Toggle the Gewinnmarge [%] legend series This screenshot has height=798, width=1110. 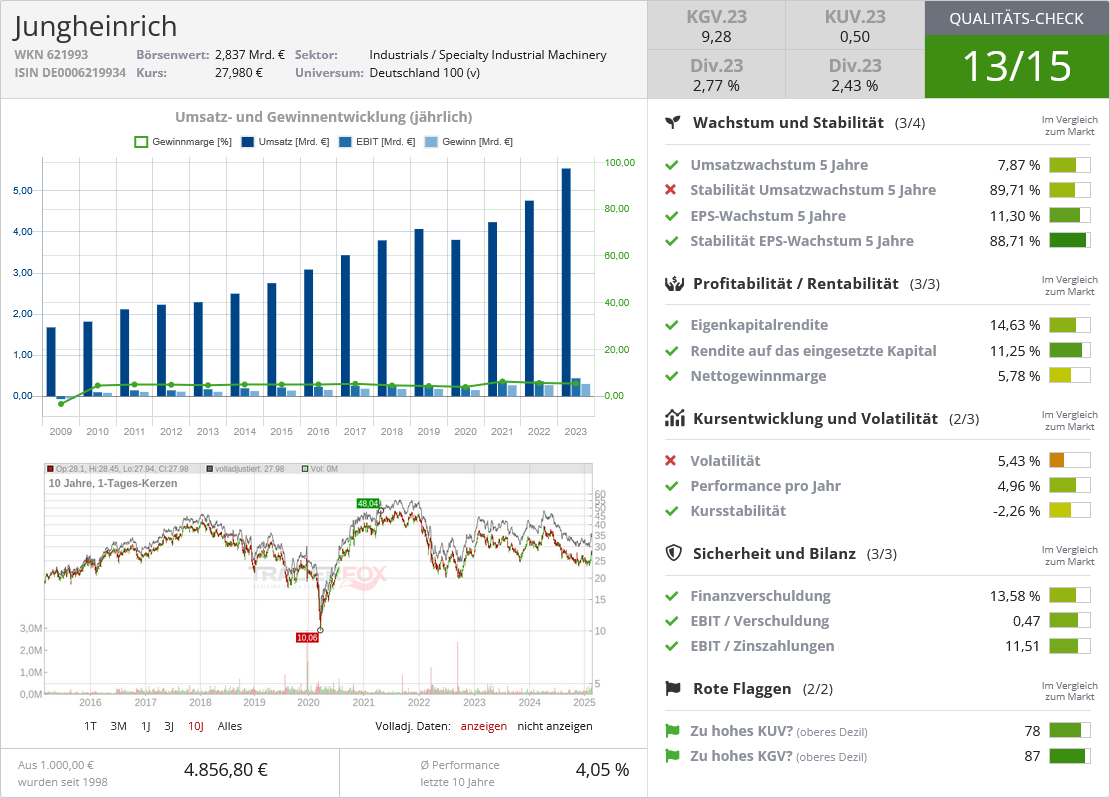pos(183,142)
